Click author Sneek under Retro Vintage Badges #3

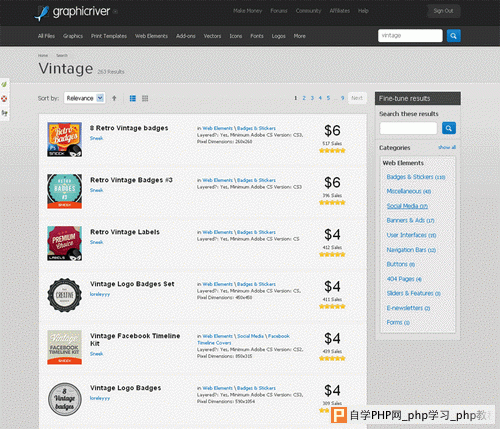[x=96, y=190]
